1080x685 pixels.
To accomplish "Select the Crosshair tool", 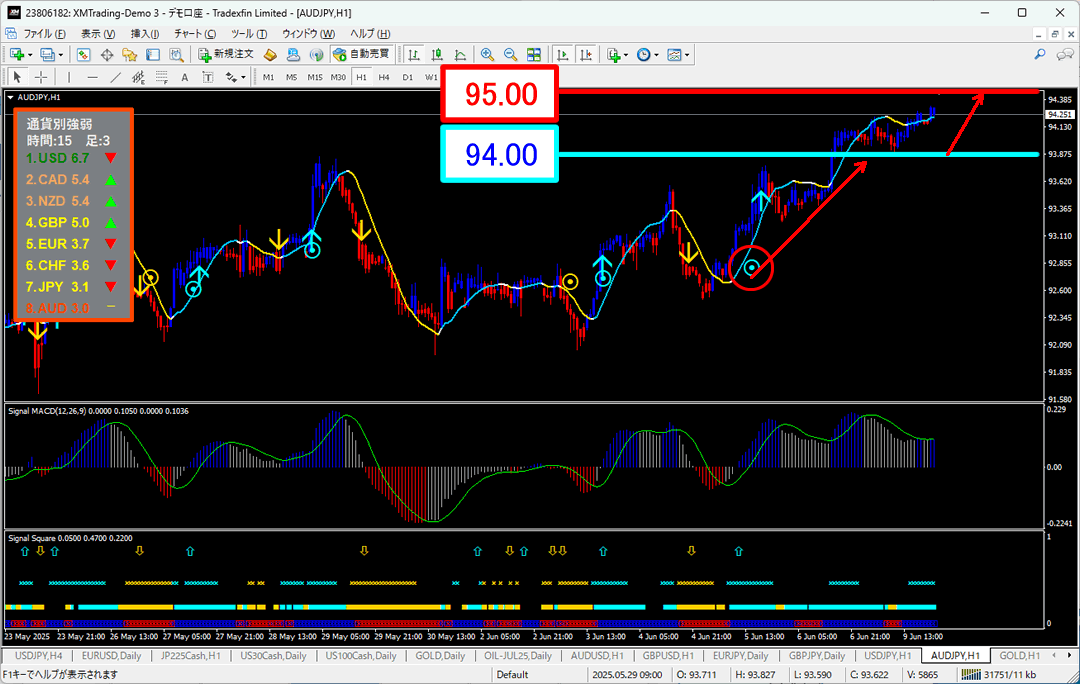I will (x=41, y=77).
